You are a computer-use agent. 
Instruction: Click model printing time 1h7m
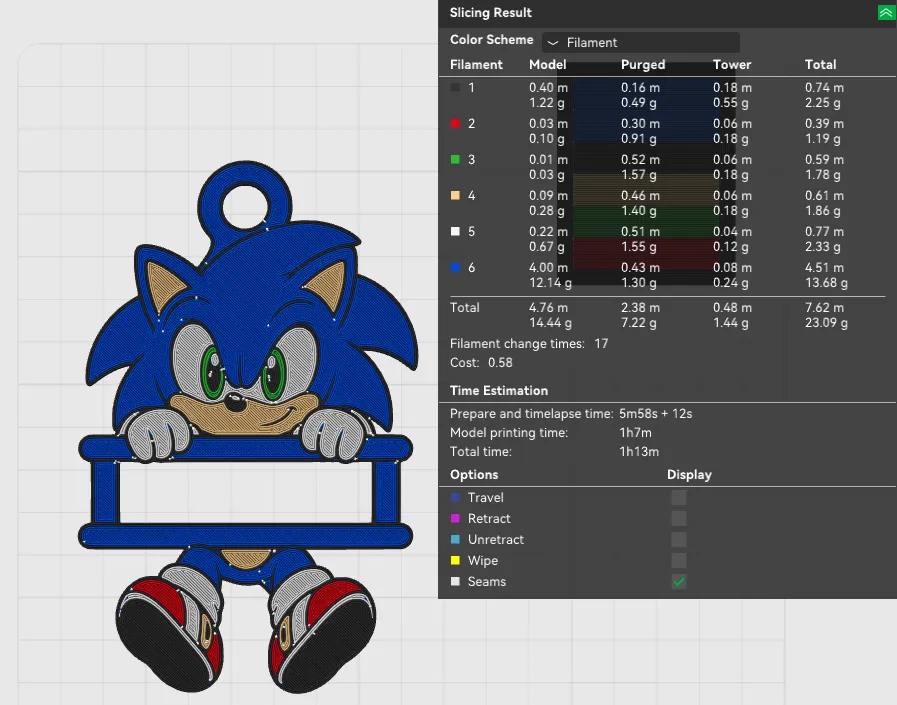pyautogui.click(x=635, y=433)
